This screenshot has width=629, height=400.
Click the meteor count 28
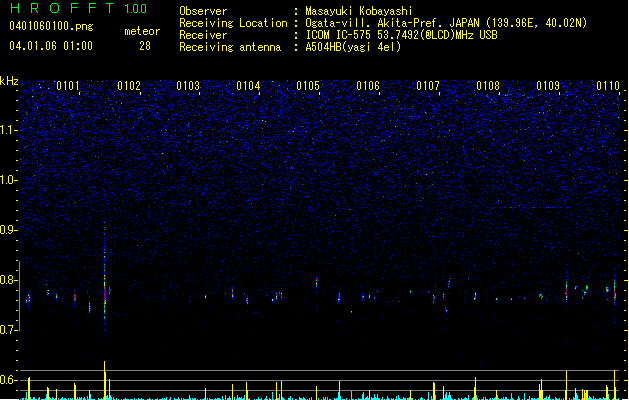click(145, 46)
